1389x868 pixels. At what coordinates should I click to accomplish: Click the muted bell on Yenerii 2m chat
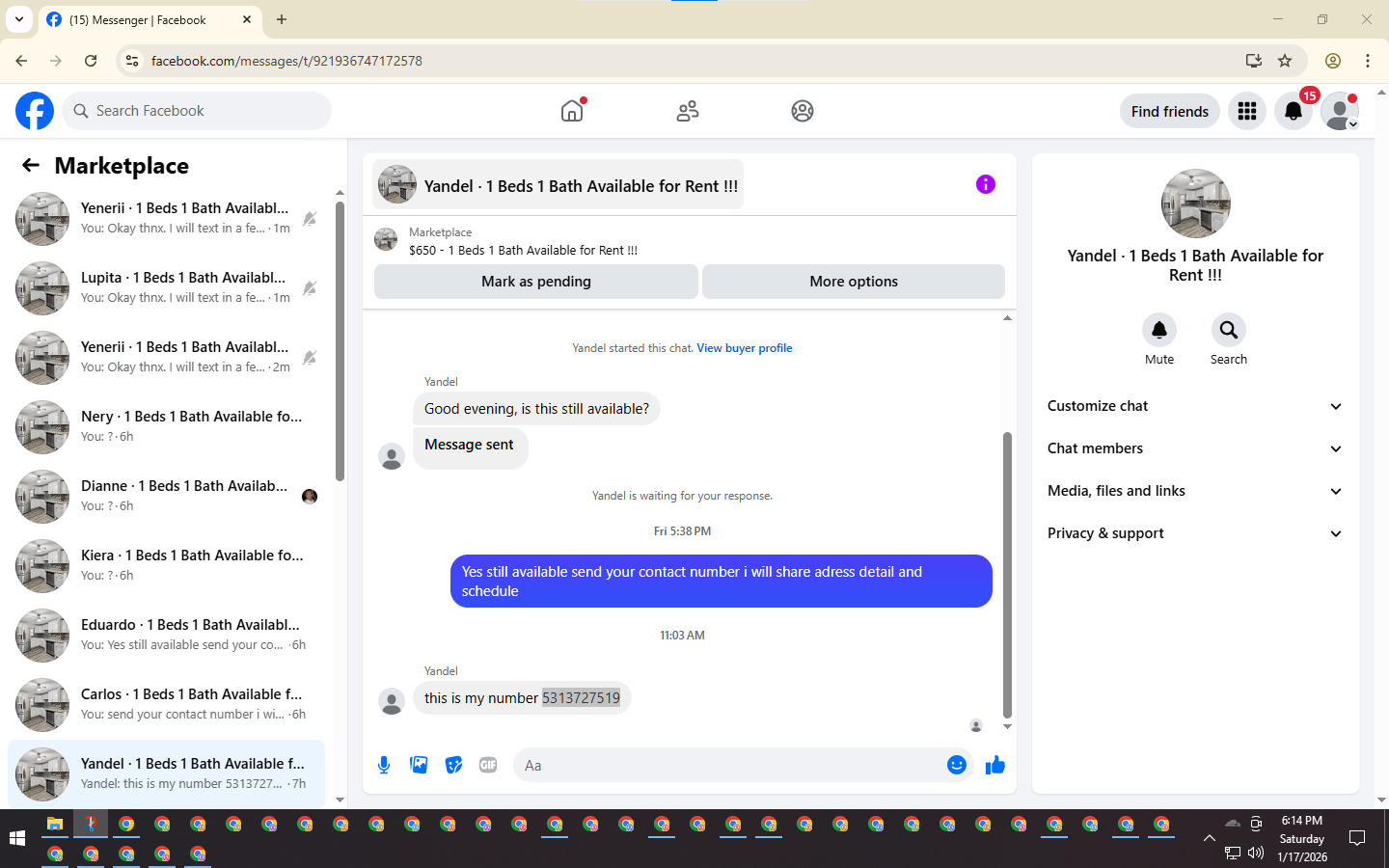pyautogui.click(x=310, y=358)
